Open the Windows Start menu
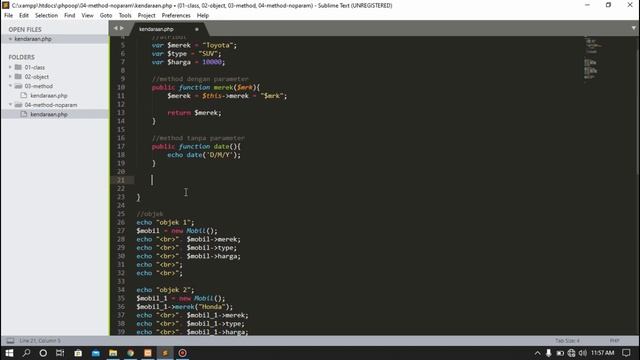The width and height of the screenshot is (640, 360). click(x=9, y=353)
